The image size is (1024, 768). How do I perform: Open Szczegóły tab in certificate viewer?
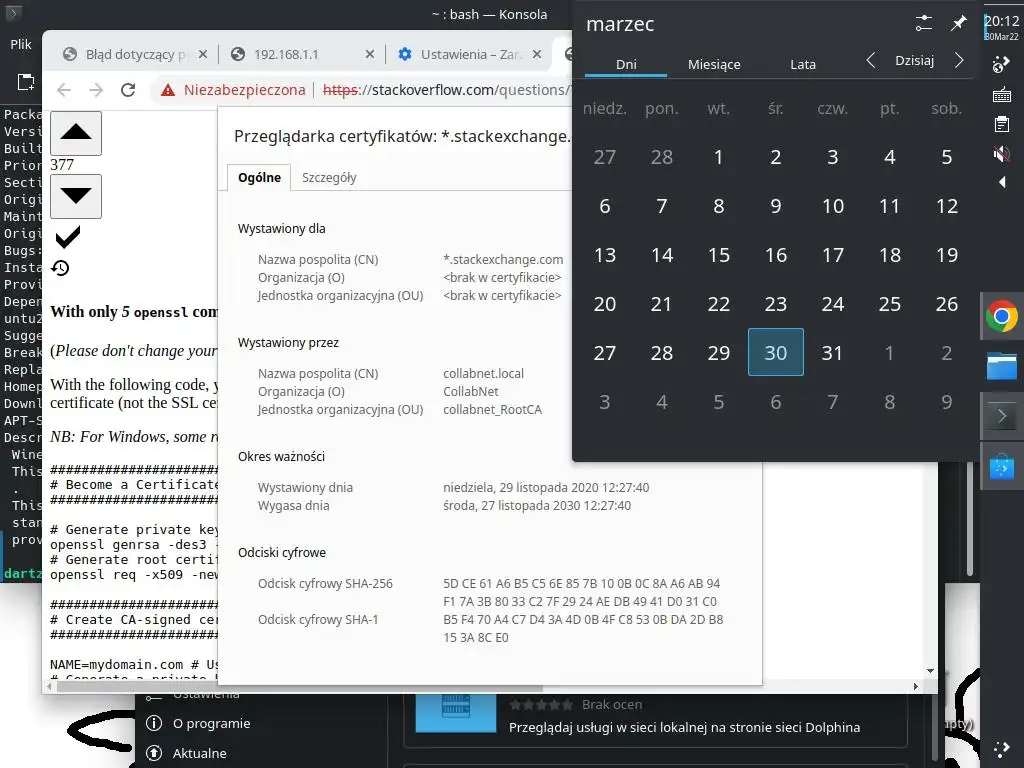pos(329,178)
